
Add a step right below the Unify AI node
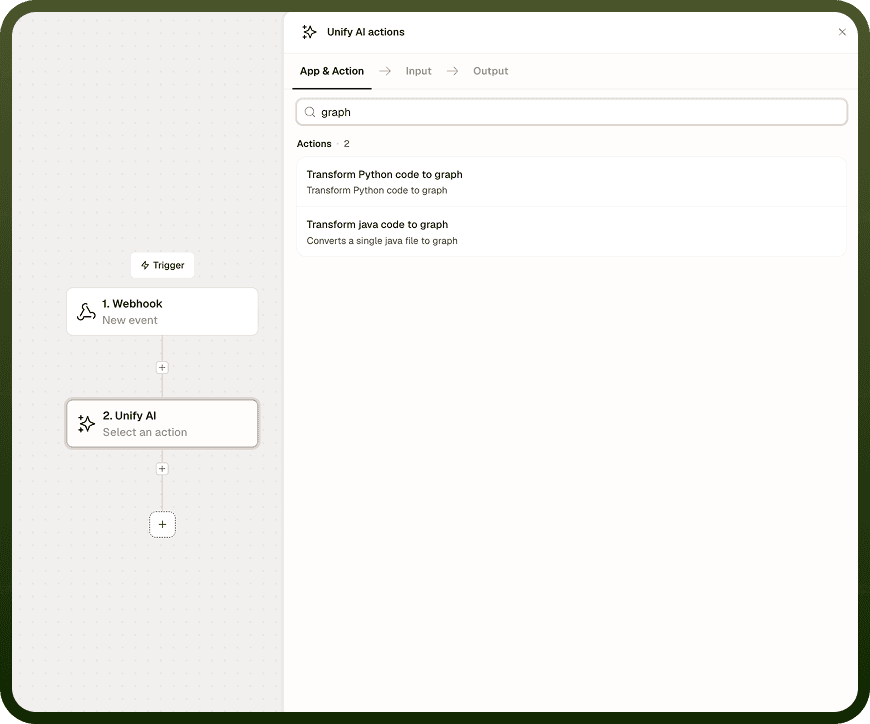click(x=162, y=469)
